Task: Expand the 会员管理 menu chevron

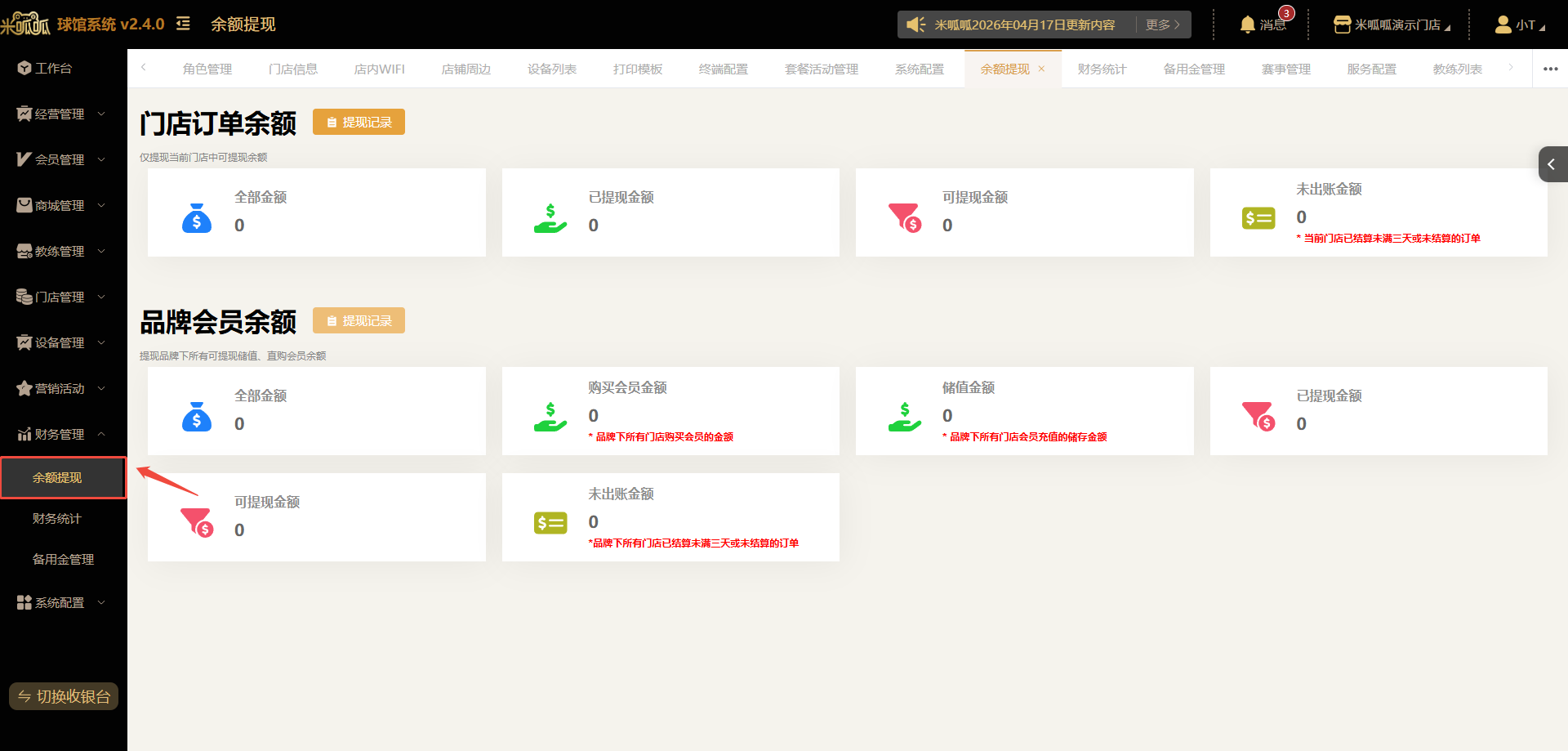Action: [101, 159]
